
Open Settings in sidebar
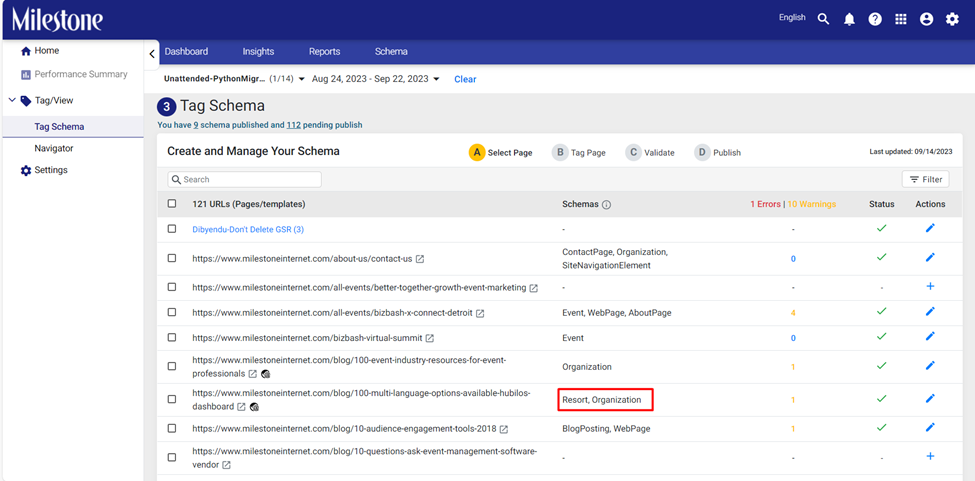click(44, 170)
